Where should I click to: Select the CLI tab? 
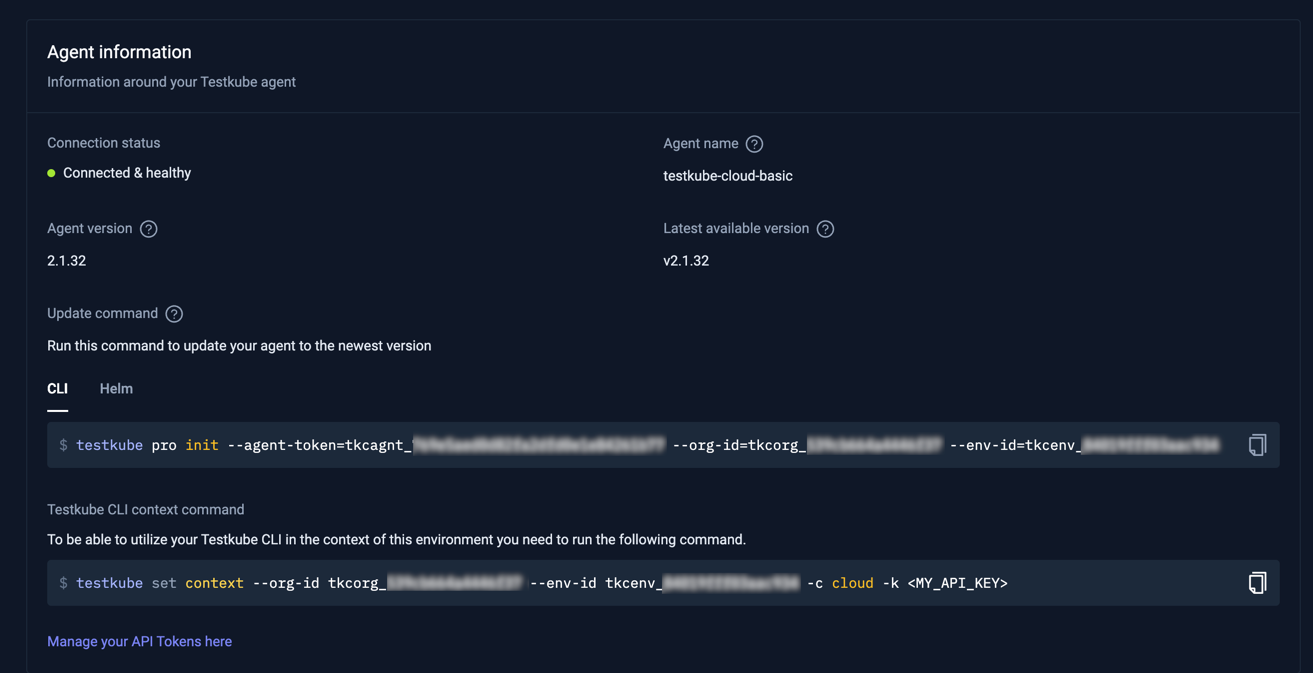click(58, 389)
